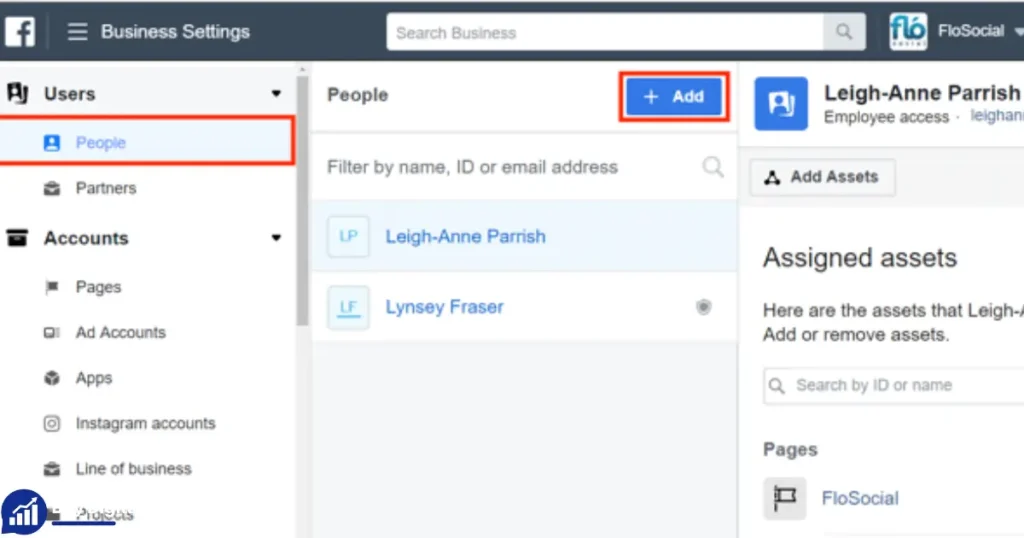1024x538 pixels.
Task: Click the Assigned assets heading
Action: tap(859, 258)
